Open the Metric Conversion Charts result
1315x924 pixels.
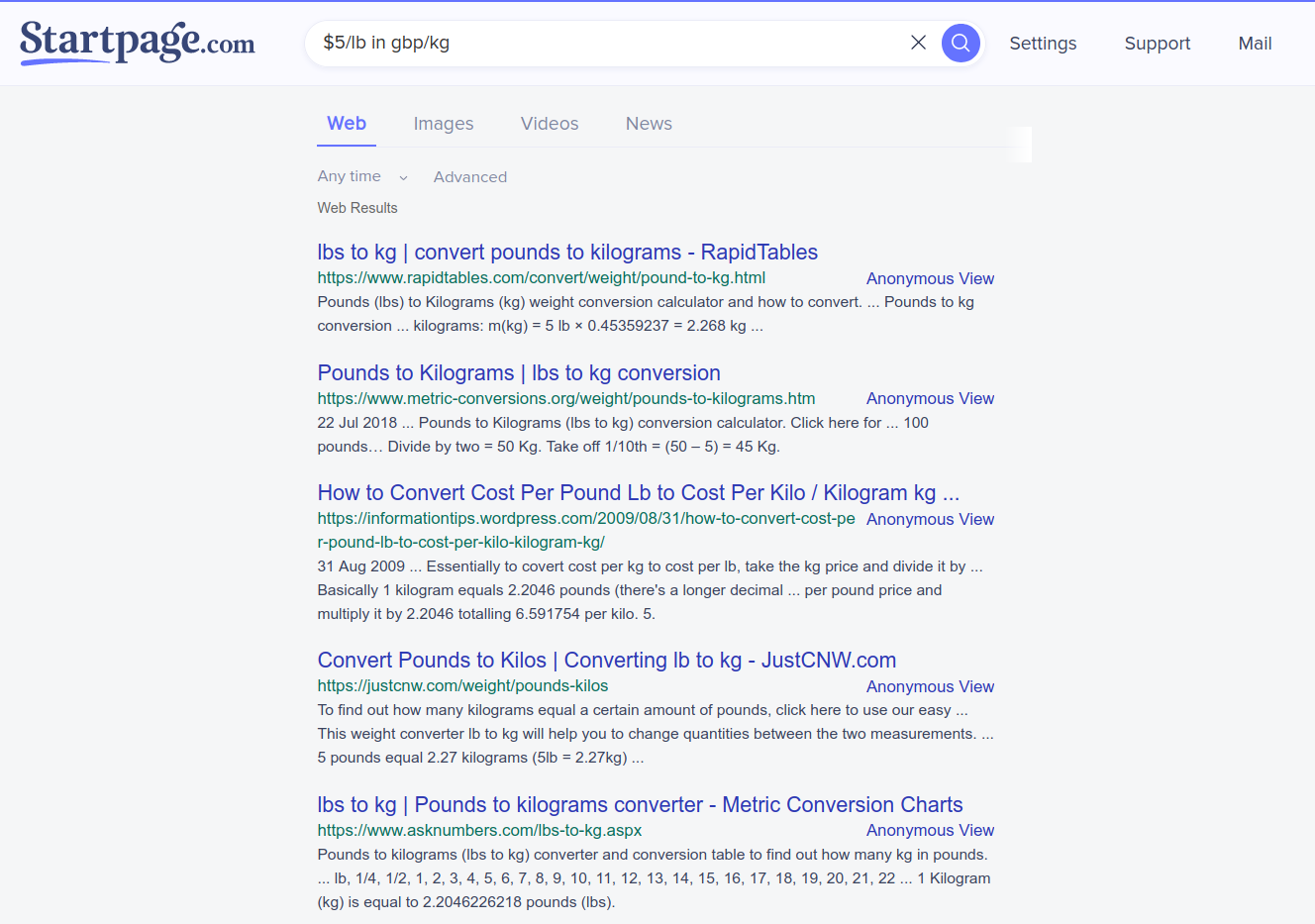[640, 805]
